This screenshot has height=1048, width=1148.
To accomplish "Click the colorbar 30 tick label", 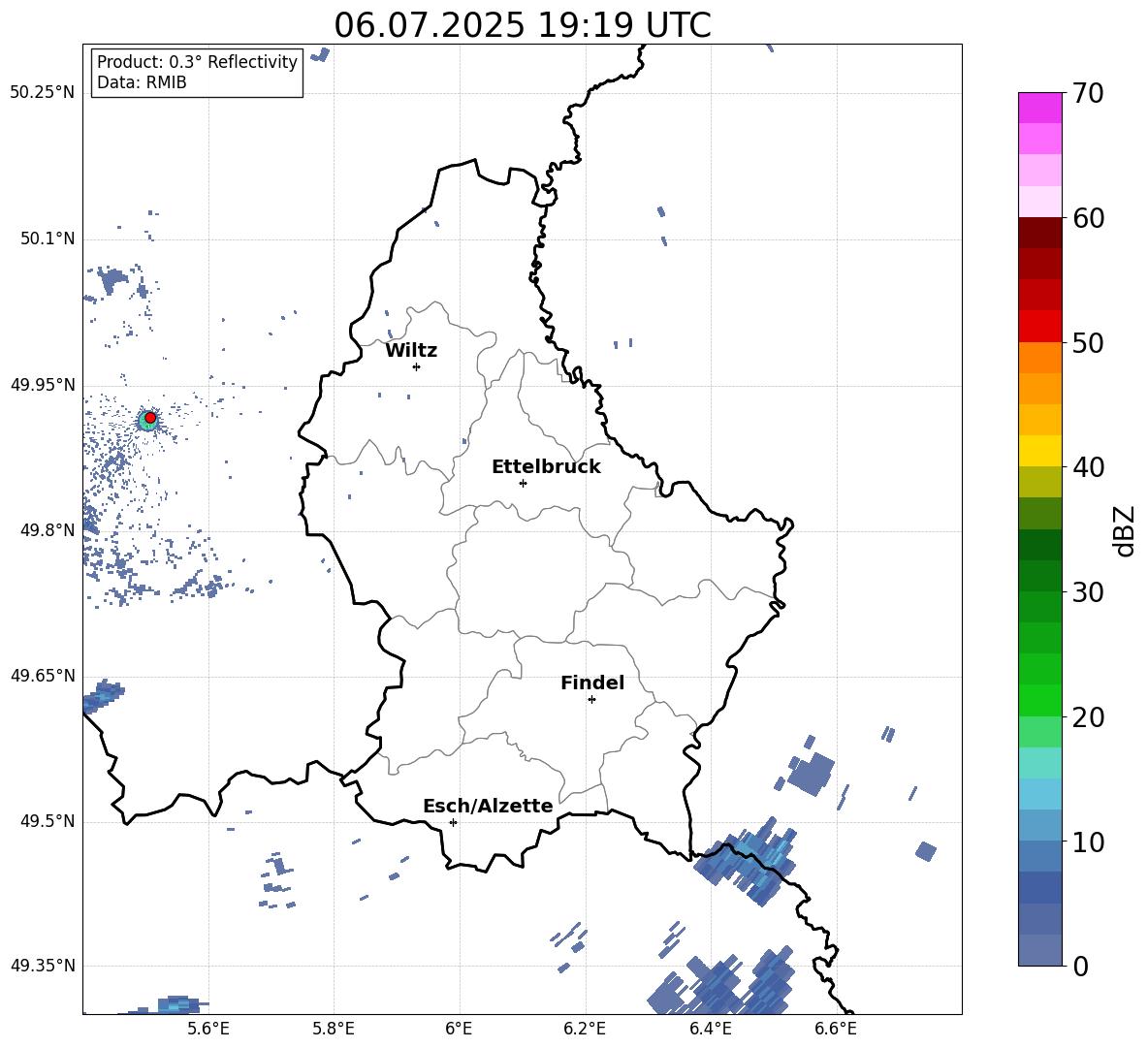I will [1087, 592].
